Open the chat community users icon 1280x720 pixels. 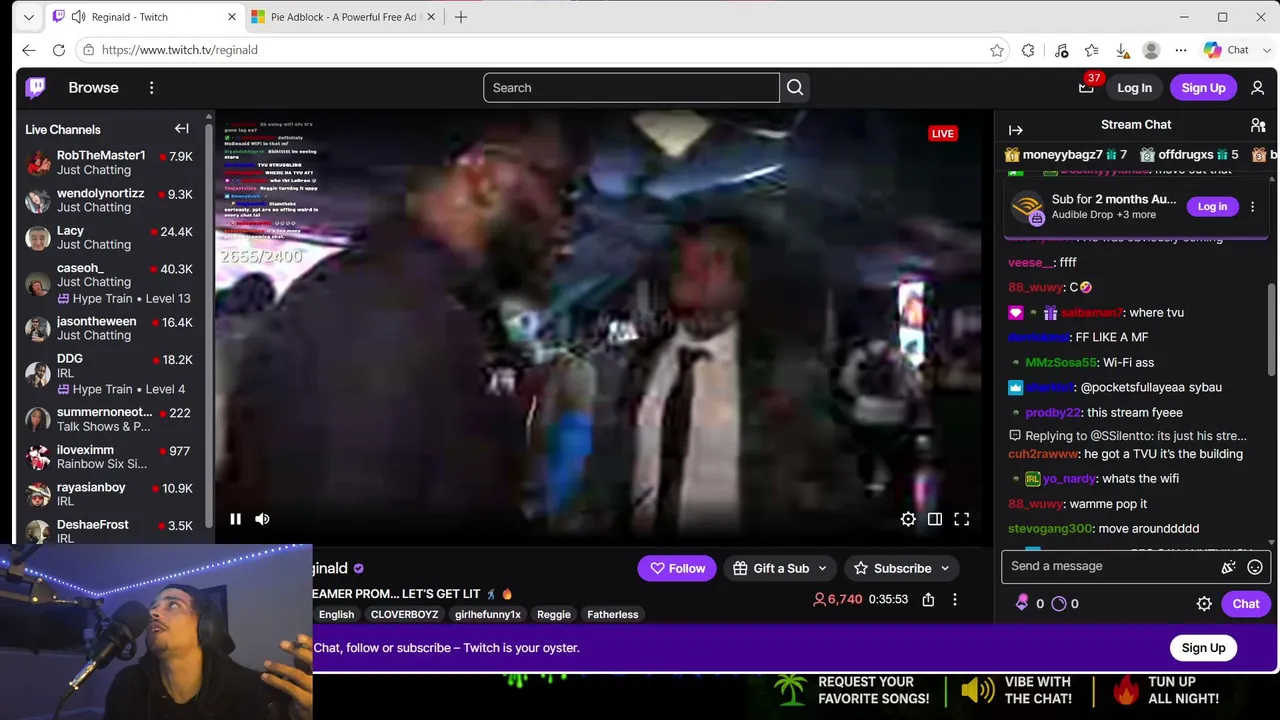click(1258, 125)
